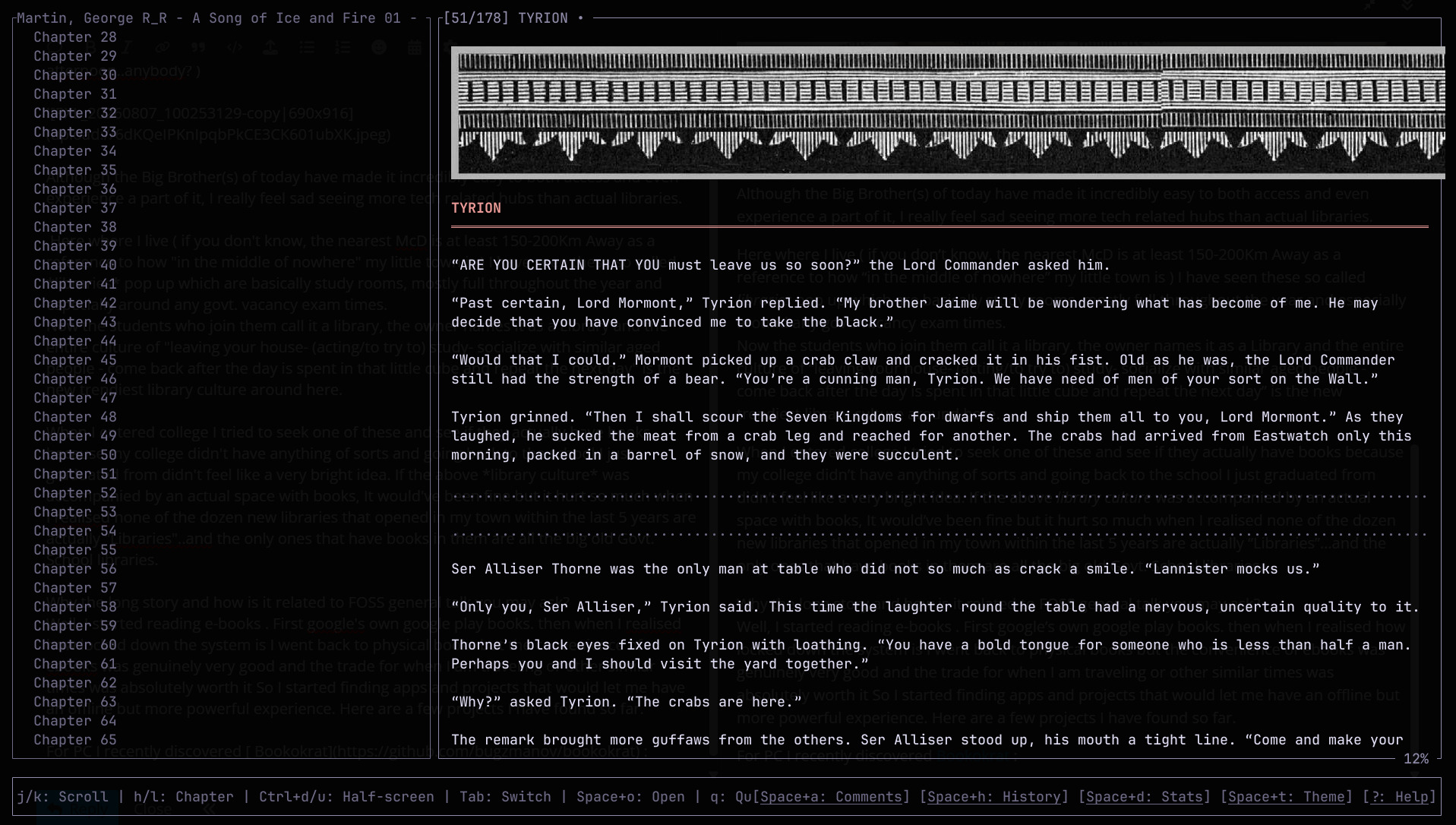Select Chapter 40 in the list

coord(75,265)
